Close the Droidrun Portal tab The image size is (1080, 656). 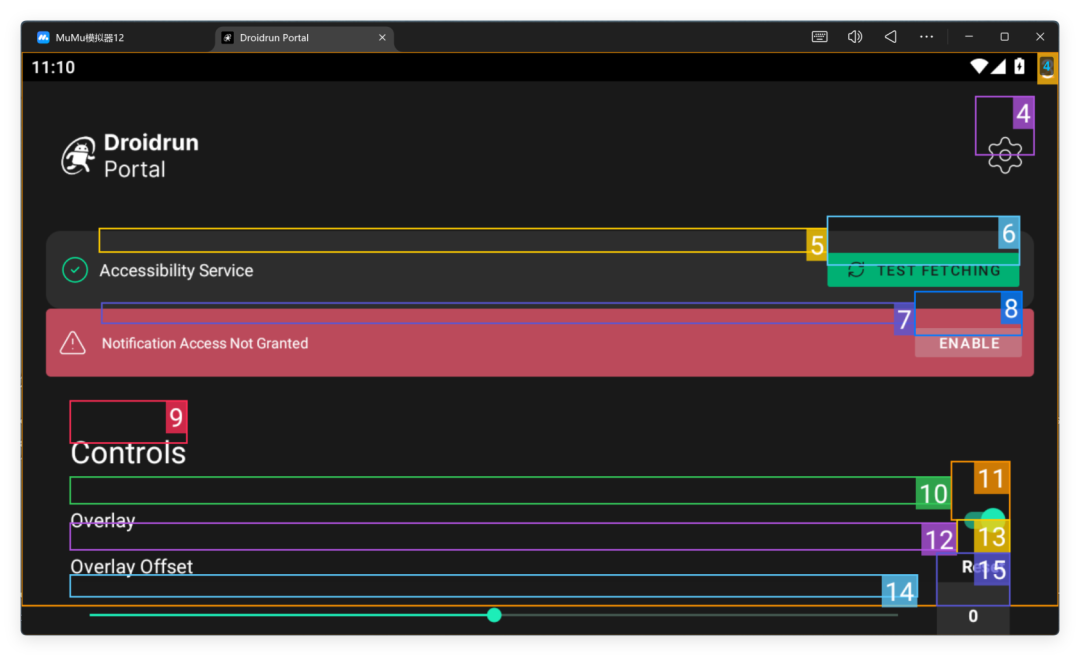click(382, 37)
